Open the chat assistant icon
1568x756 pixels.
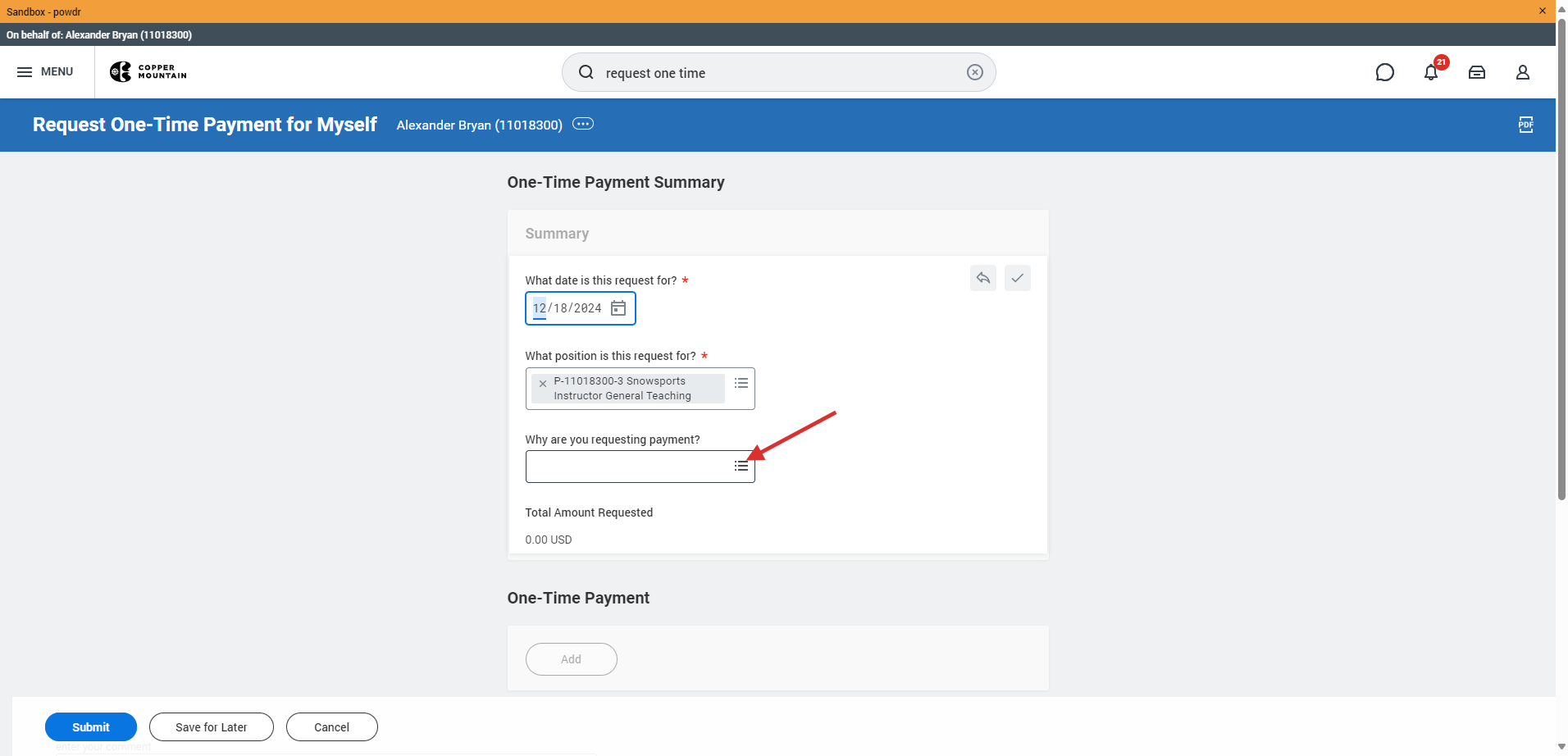click(x=1385, y=72)
